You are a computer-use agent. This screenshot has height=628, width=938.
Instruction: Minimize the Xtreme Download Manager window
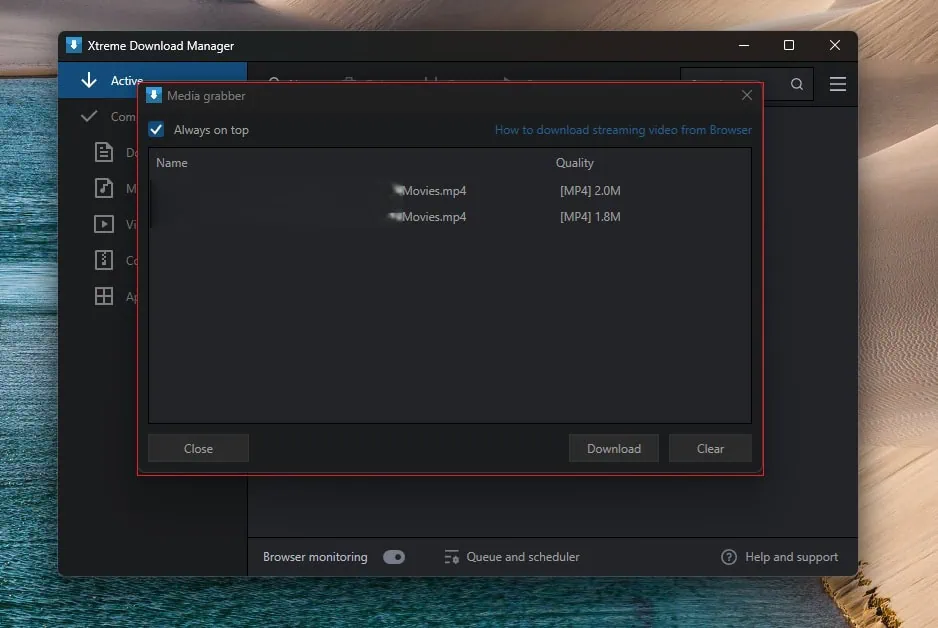(744, 45)
